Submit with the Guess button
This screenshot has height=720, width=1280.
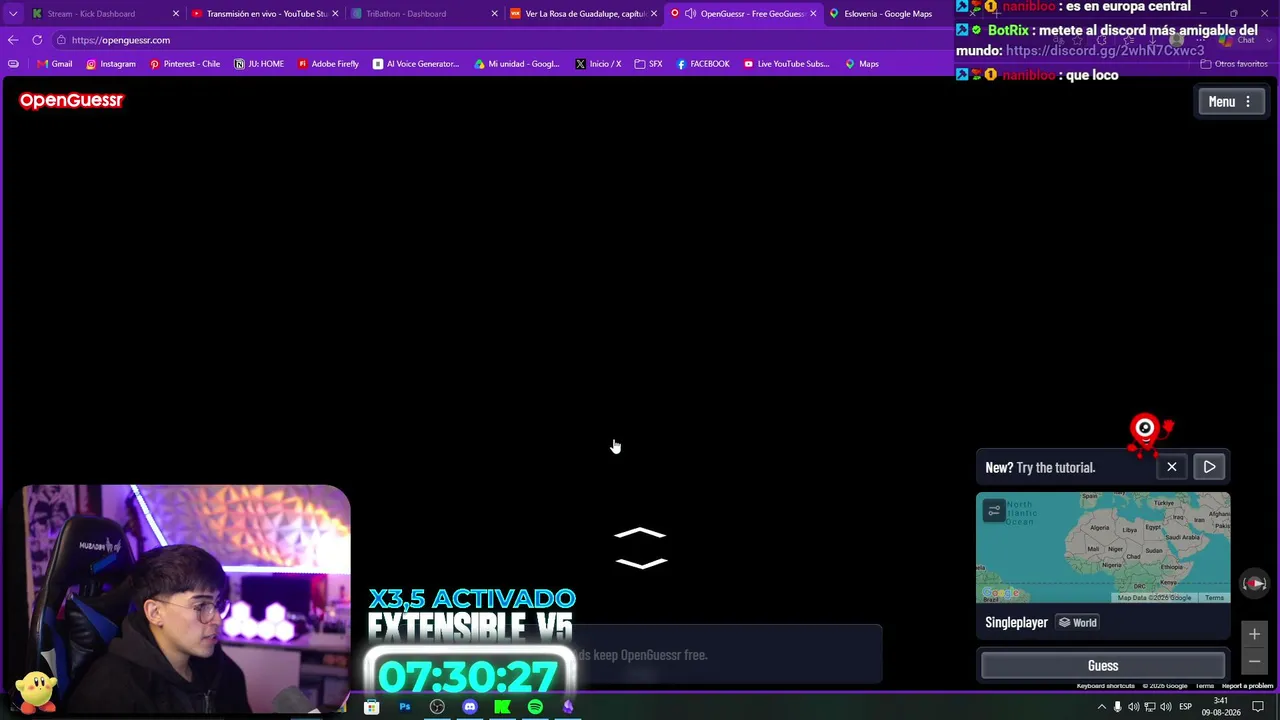tap(1103, 666)
